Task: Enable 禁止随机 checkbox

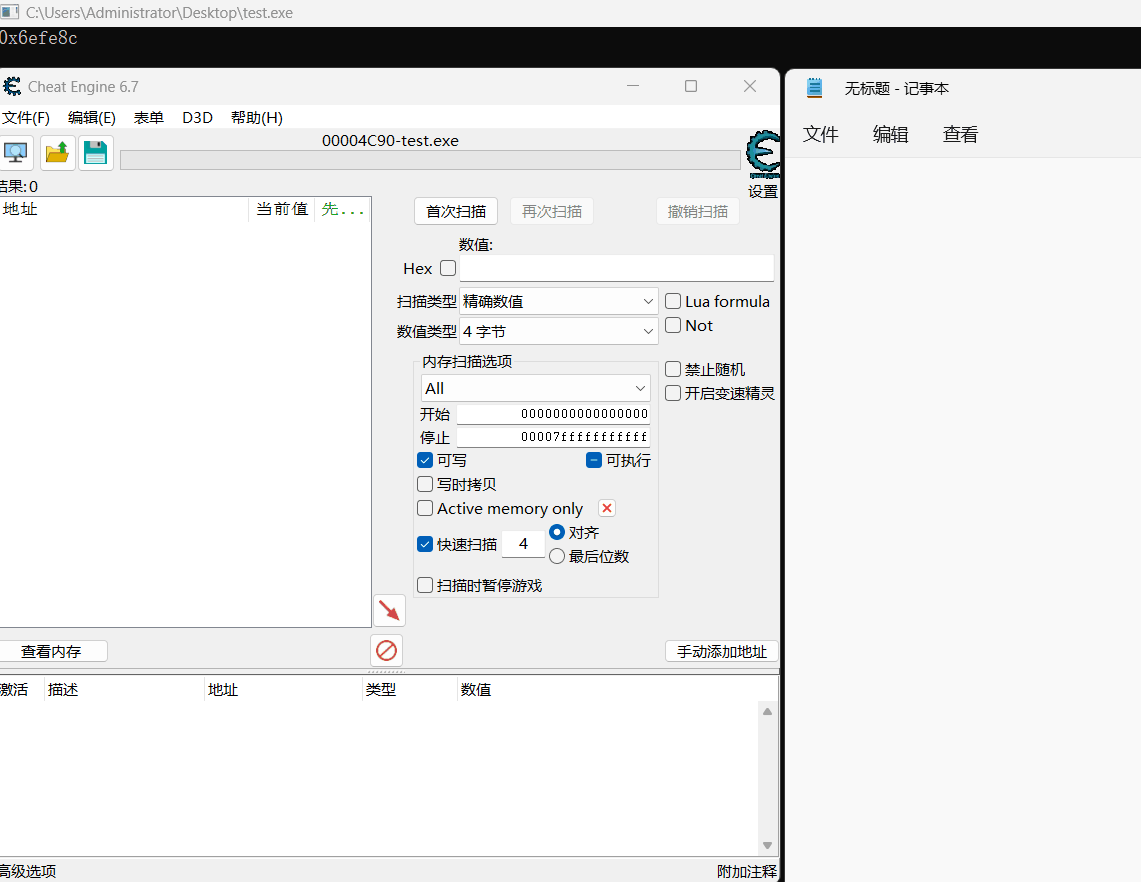Action: (673, 369)
